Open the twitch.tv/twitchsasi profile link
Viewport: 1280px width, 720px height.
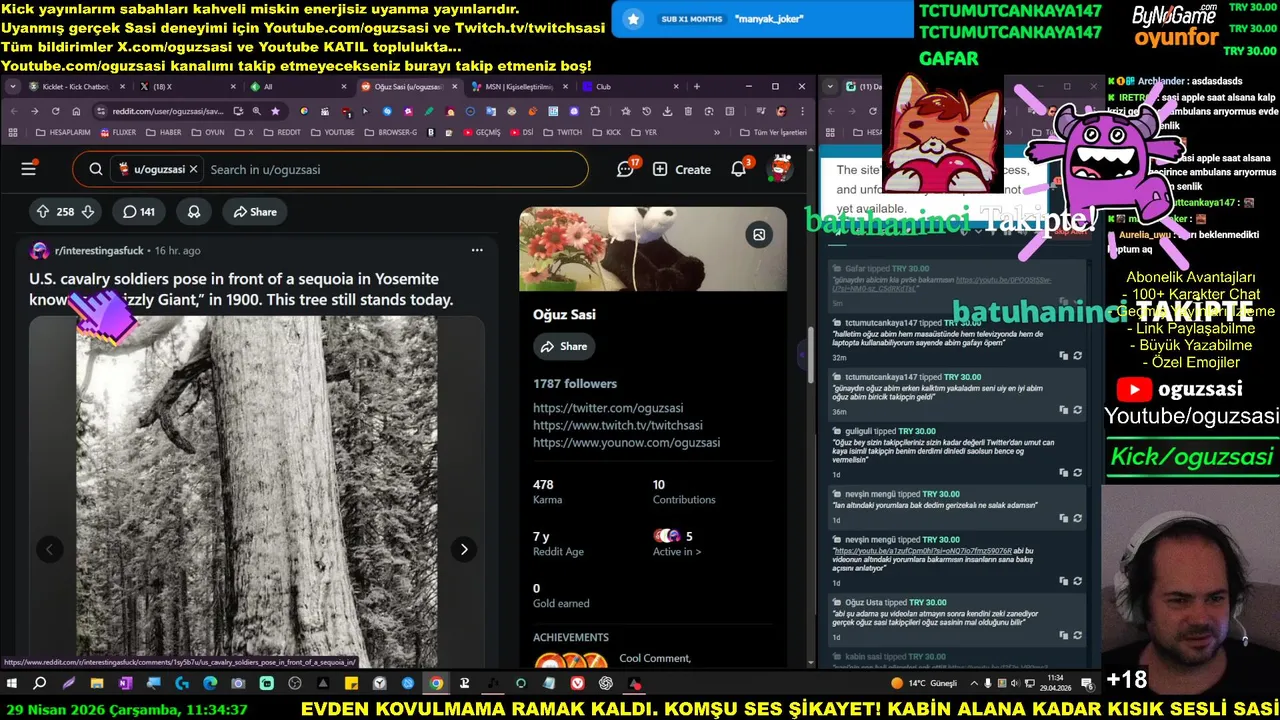point(618,425)
